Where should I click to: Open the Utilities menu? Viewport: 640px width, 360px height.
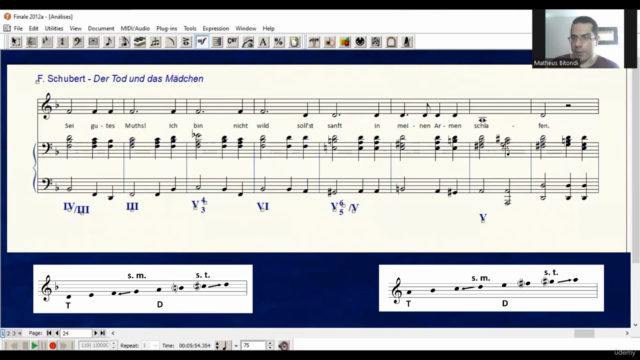click(x=54, y=28)
